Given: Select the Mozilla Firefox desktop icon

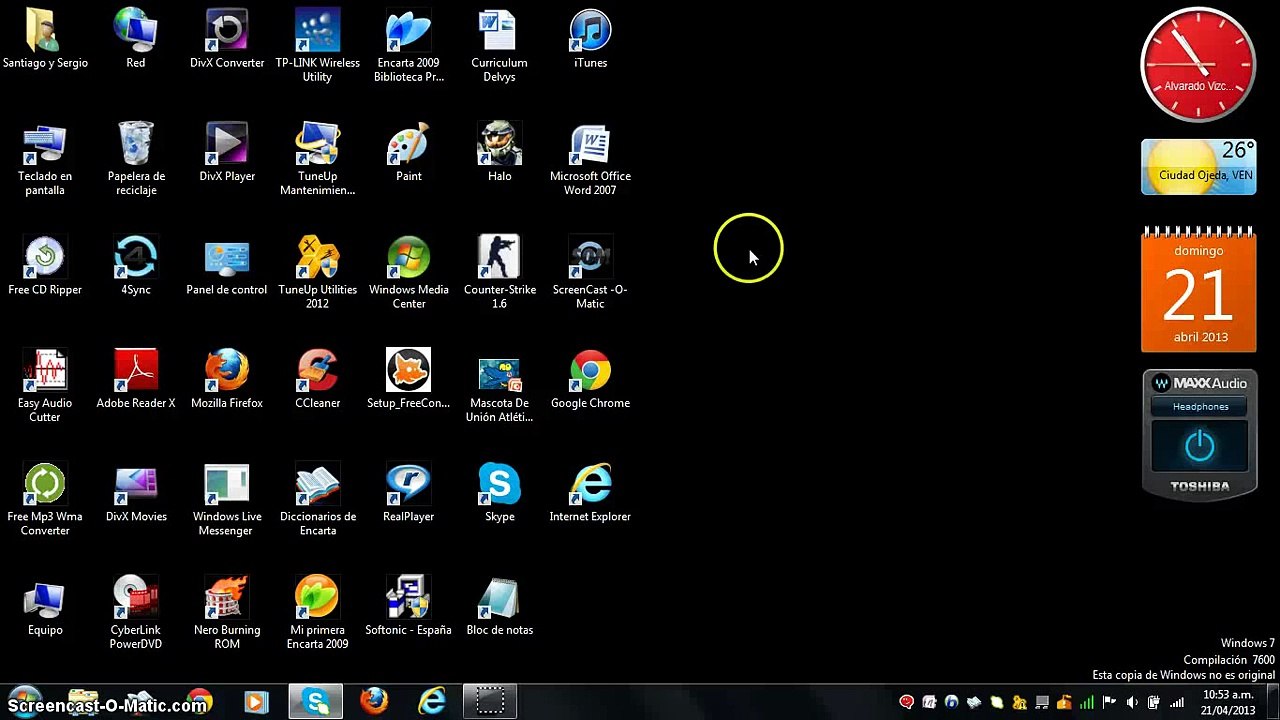Looking at the screenshot, I should 227,380.
